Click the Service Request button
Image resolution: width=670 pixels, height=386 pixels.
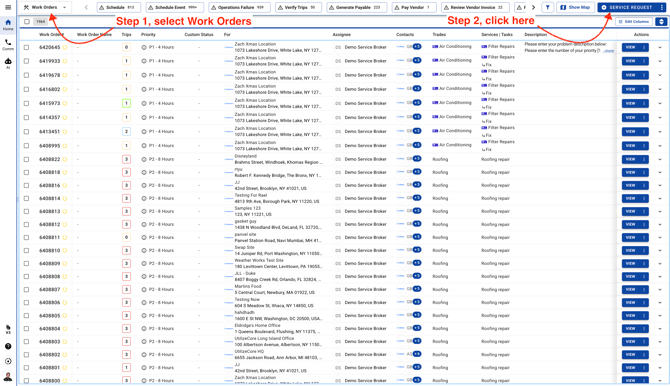(628, 7)
